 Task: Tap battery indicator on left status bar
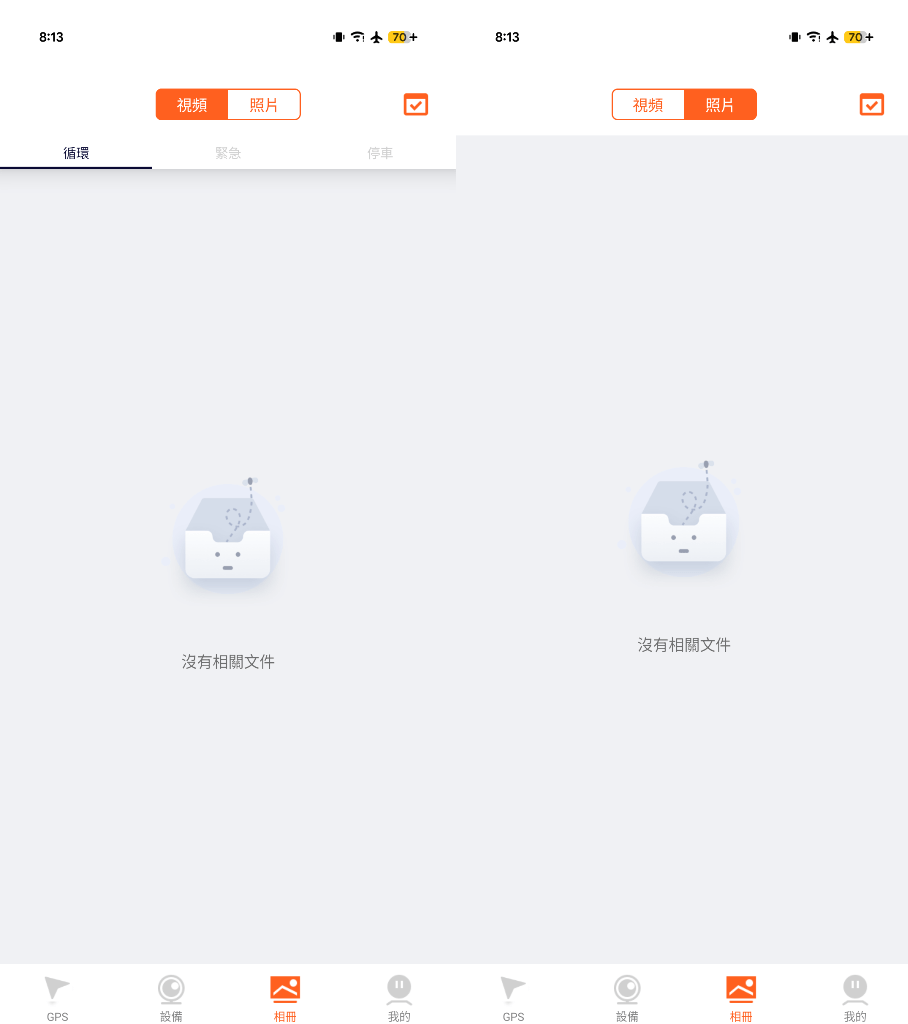[402, 37]
